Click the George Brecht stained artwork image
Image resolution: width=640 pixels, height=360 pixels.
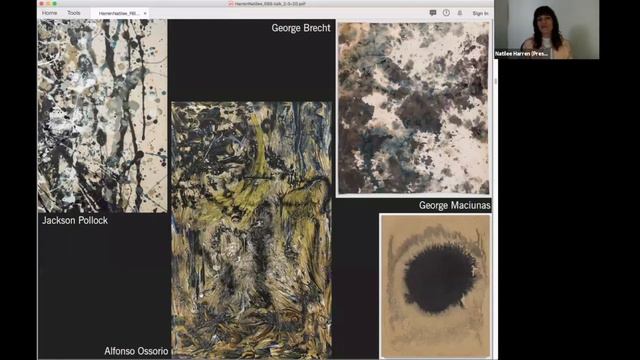tap(413, 108)
